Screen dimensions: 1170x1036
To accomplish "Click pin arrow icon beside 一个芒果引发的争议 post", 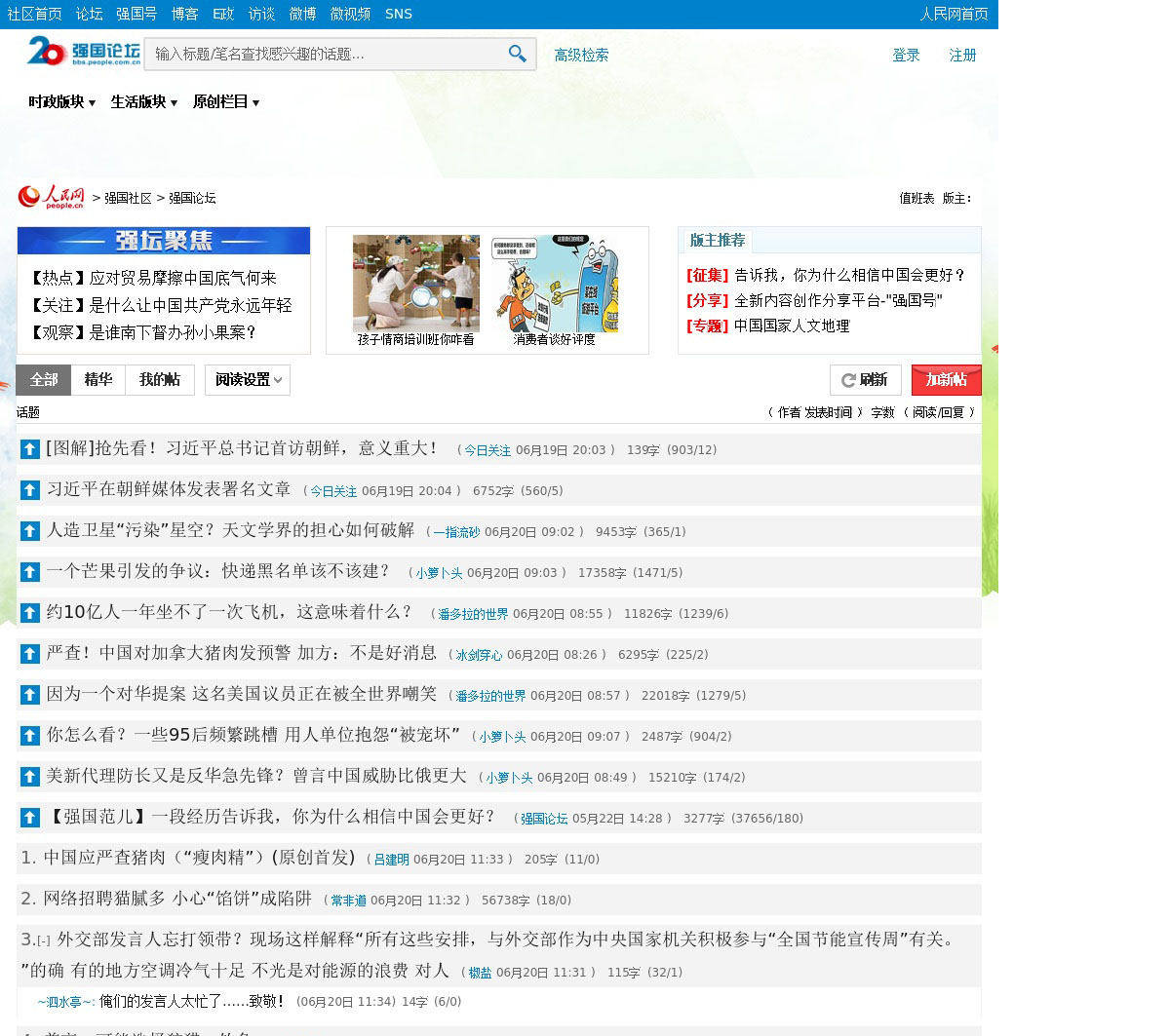I will 30,572.
